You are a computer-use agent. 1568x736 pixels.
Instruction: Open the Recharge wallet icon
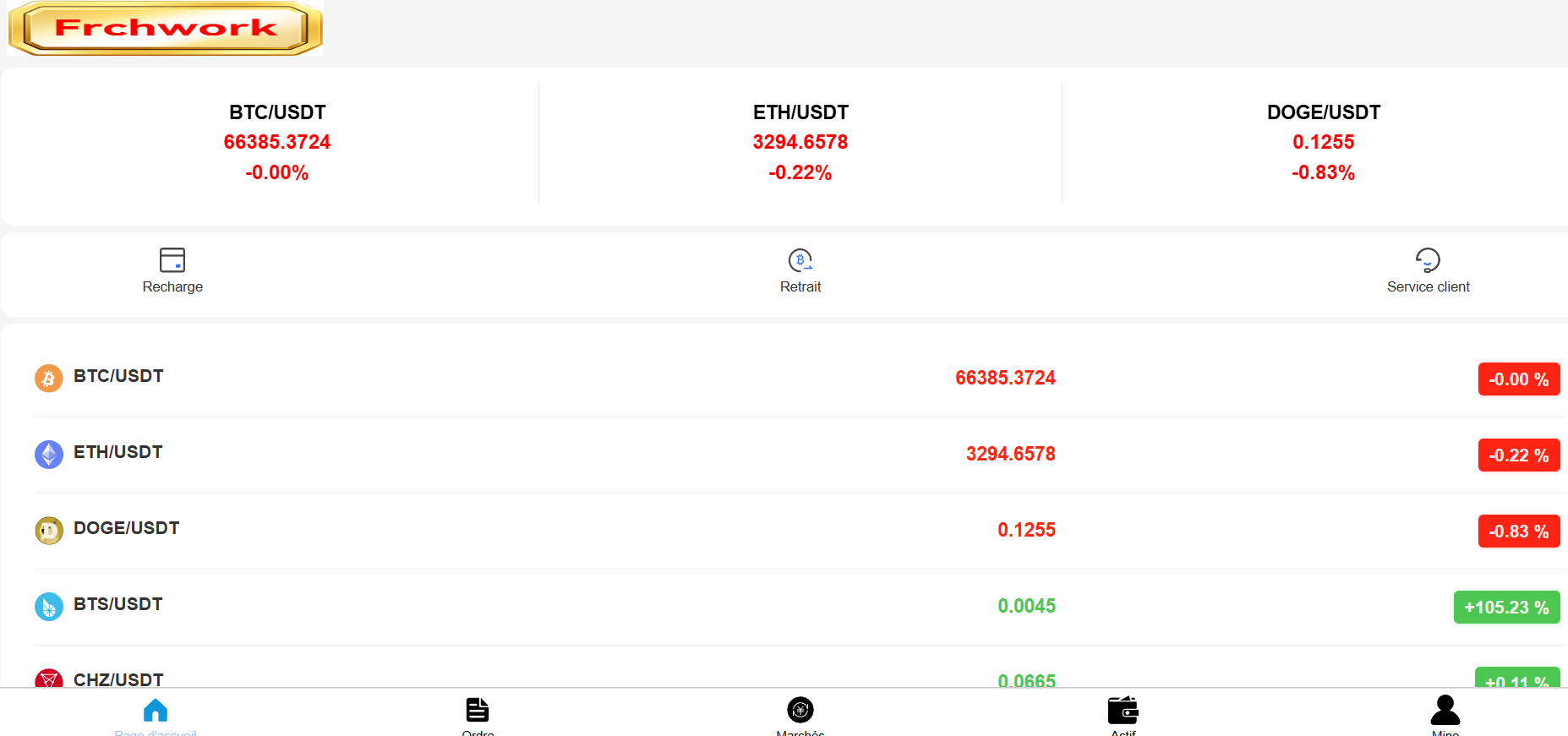point(172,259)
